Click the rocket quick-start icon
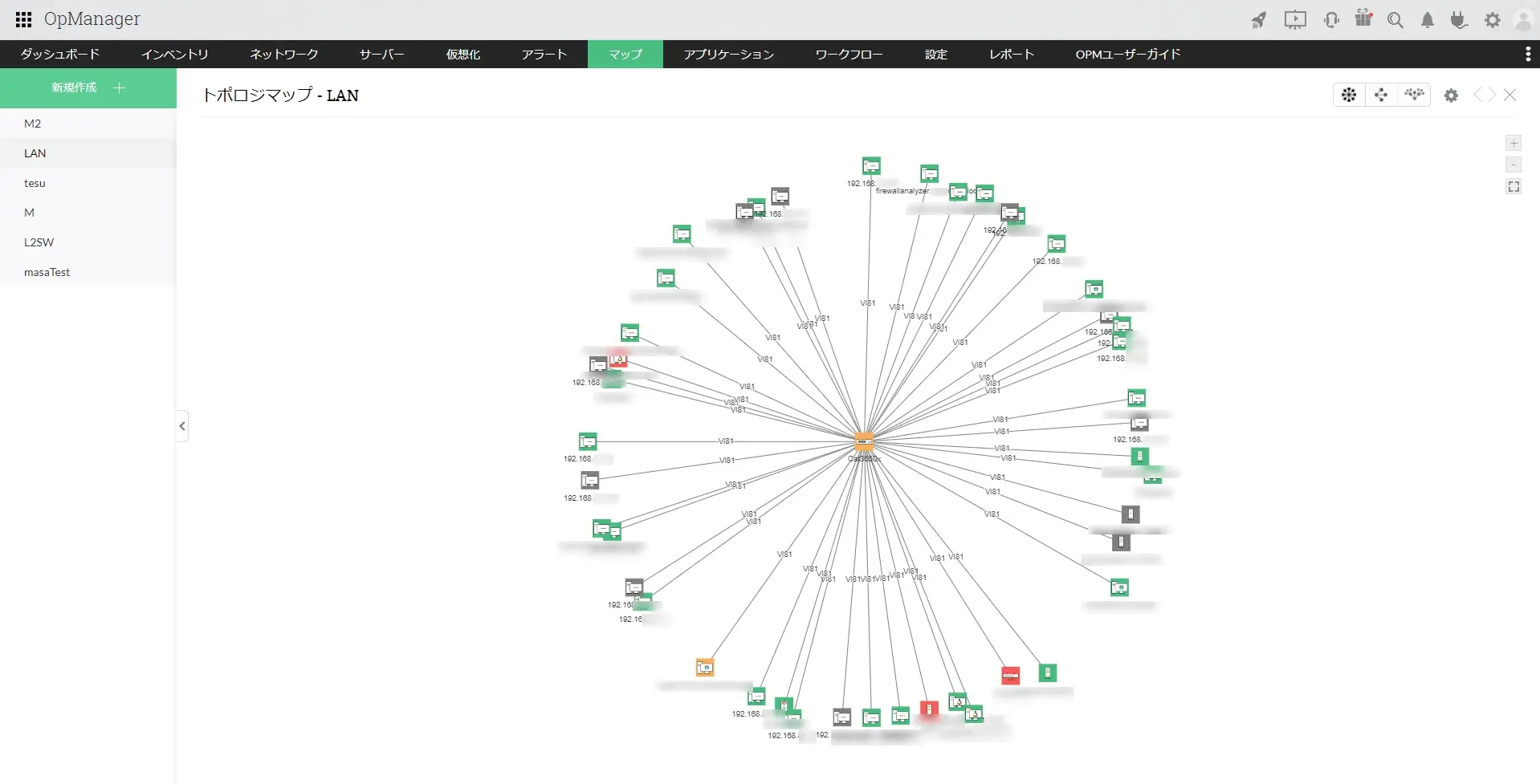Screen dimensions: 1540x784 point(1259,20)
